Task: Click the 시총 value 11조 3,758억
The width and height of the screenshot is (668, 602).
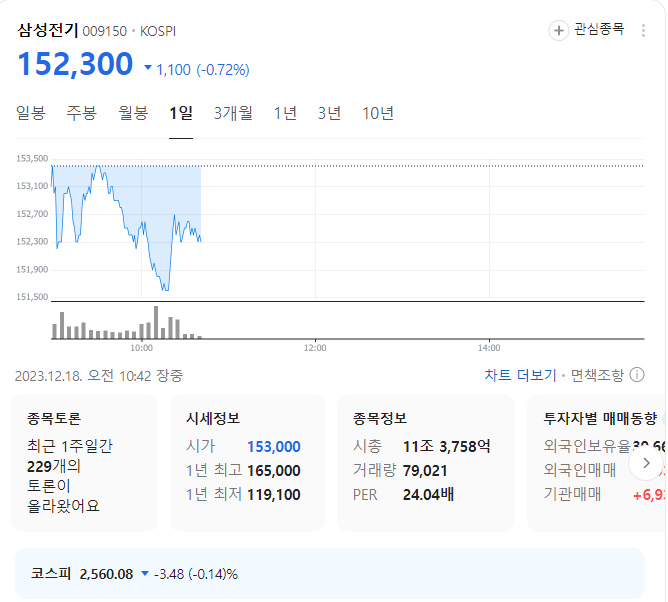Action: click(x=447, y=446)
